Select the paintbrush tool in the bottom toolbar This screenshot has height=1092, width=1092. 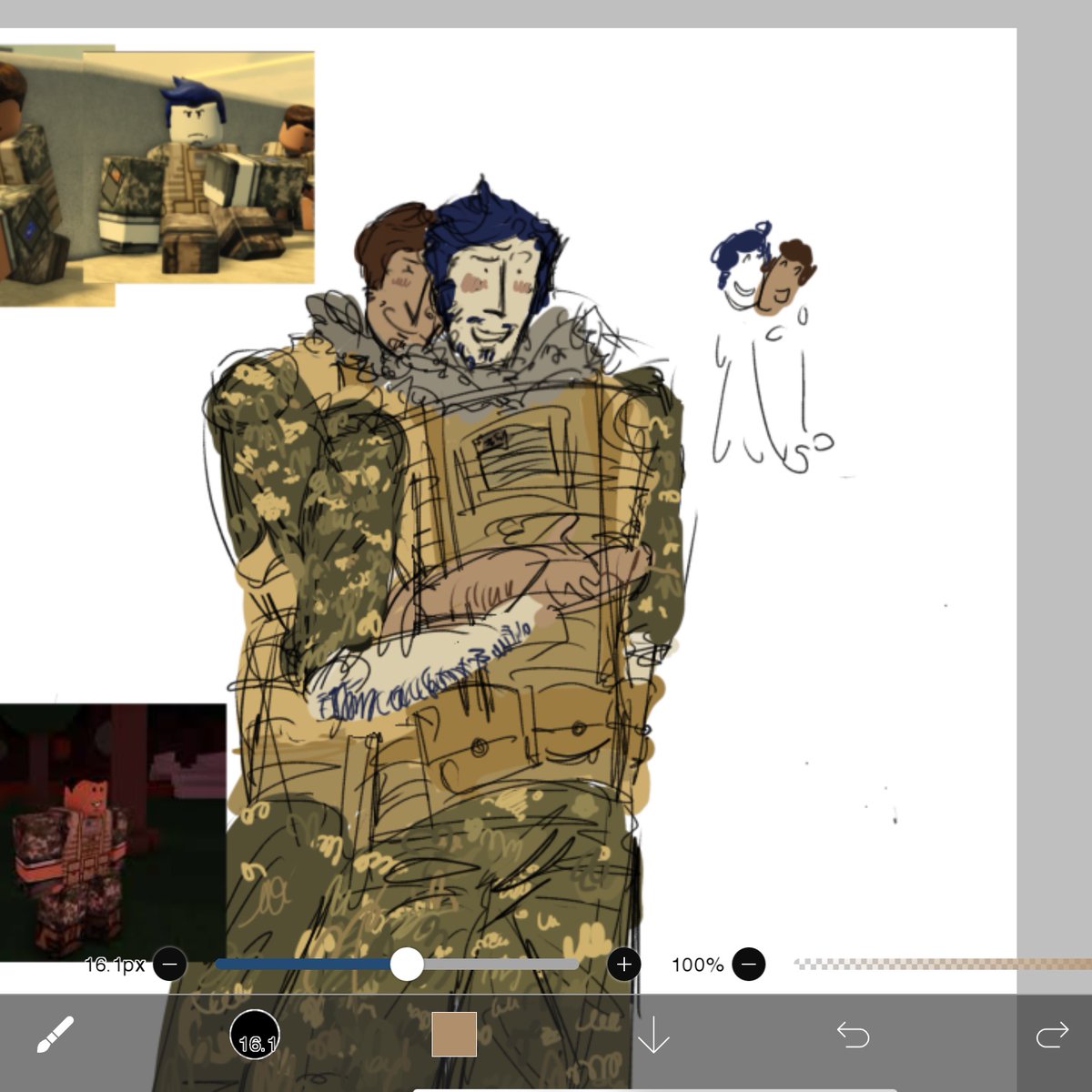[55, 1033]
